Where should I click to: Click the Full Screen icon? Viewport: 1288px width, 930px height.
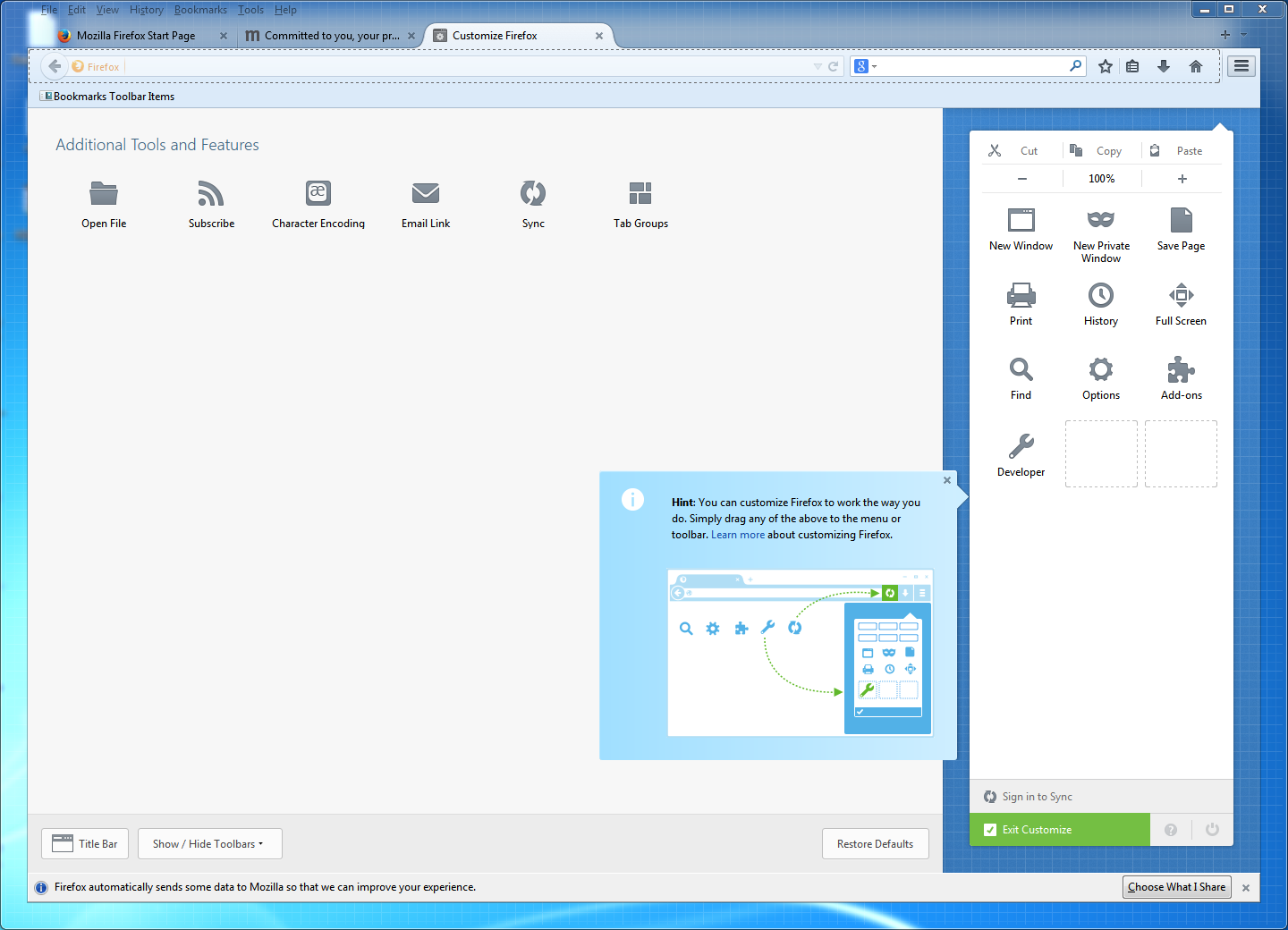[1182, 295]
